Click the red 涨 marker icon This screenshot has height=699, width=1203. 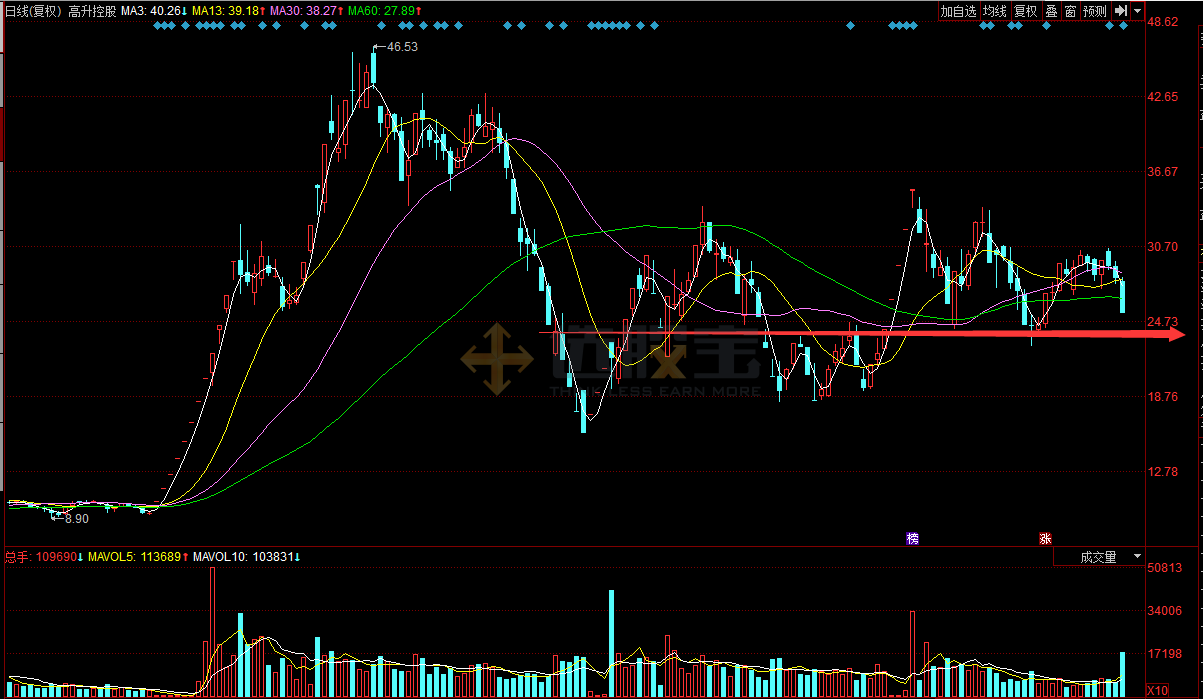[x=1045, y=538]
